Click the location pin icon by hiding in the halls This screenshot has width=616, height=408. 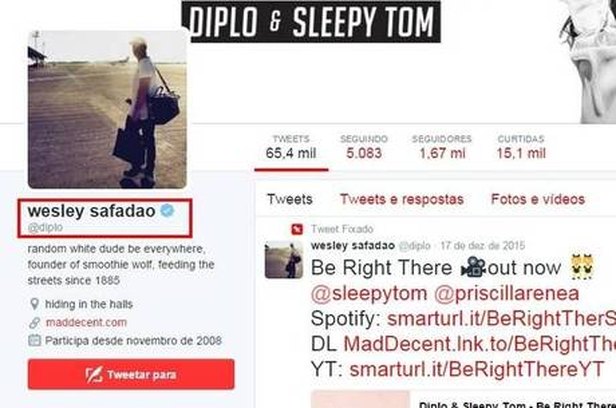(x=35, y=304)
